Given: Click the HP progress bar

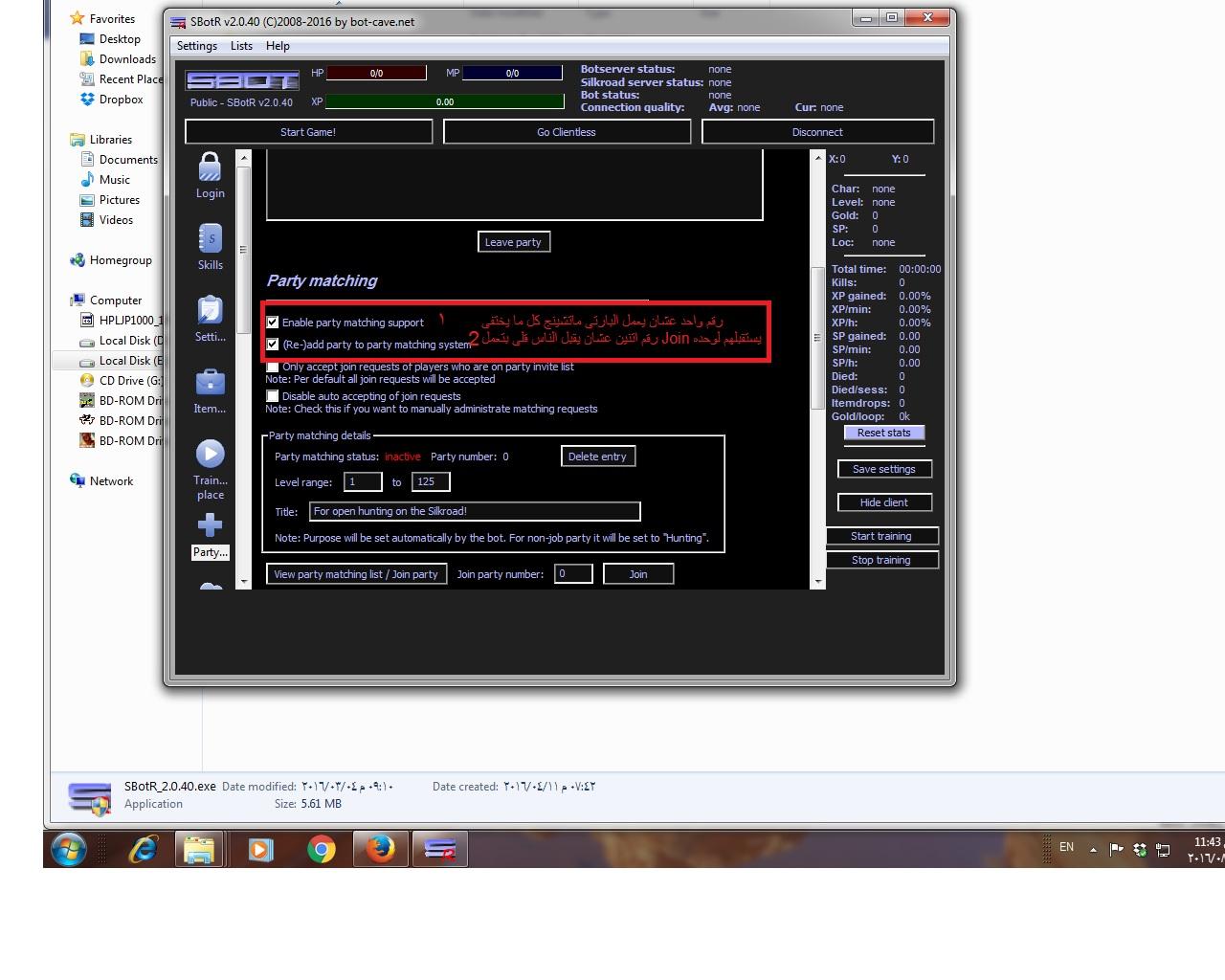Looking at the screenshot, I should (376, 73).
